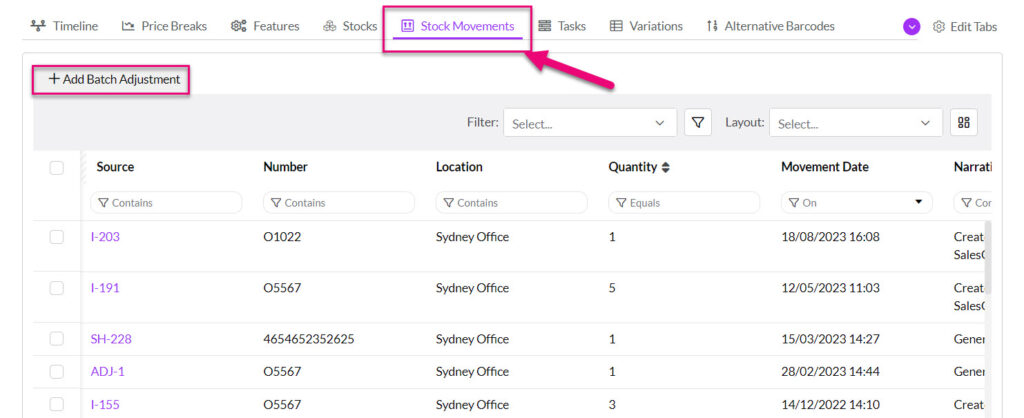This screenshot has width=1024, height=418.
Task: Open the Features tab
Action: pos(265,26)
